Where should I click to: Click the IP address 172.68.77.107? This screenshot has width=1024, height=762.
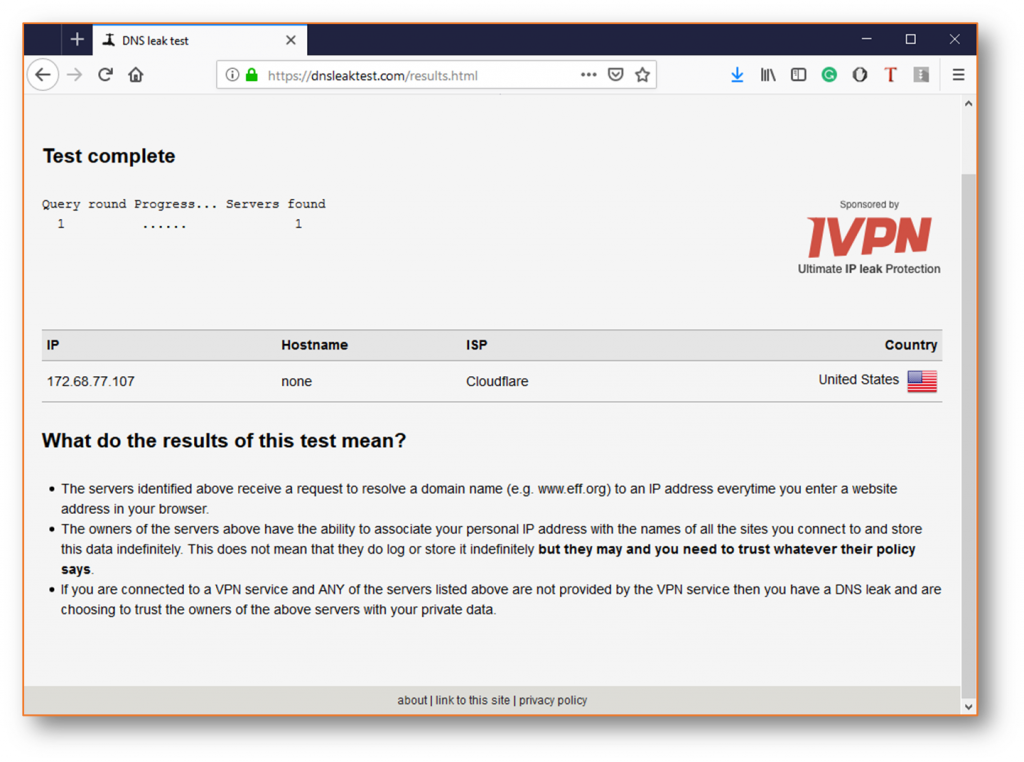[91, 381]
